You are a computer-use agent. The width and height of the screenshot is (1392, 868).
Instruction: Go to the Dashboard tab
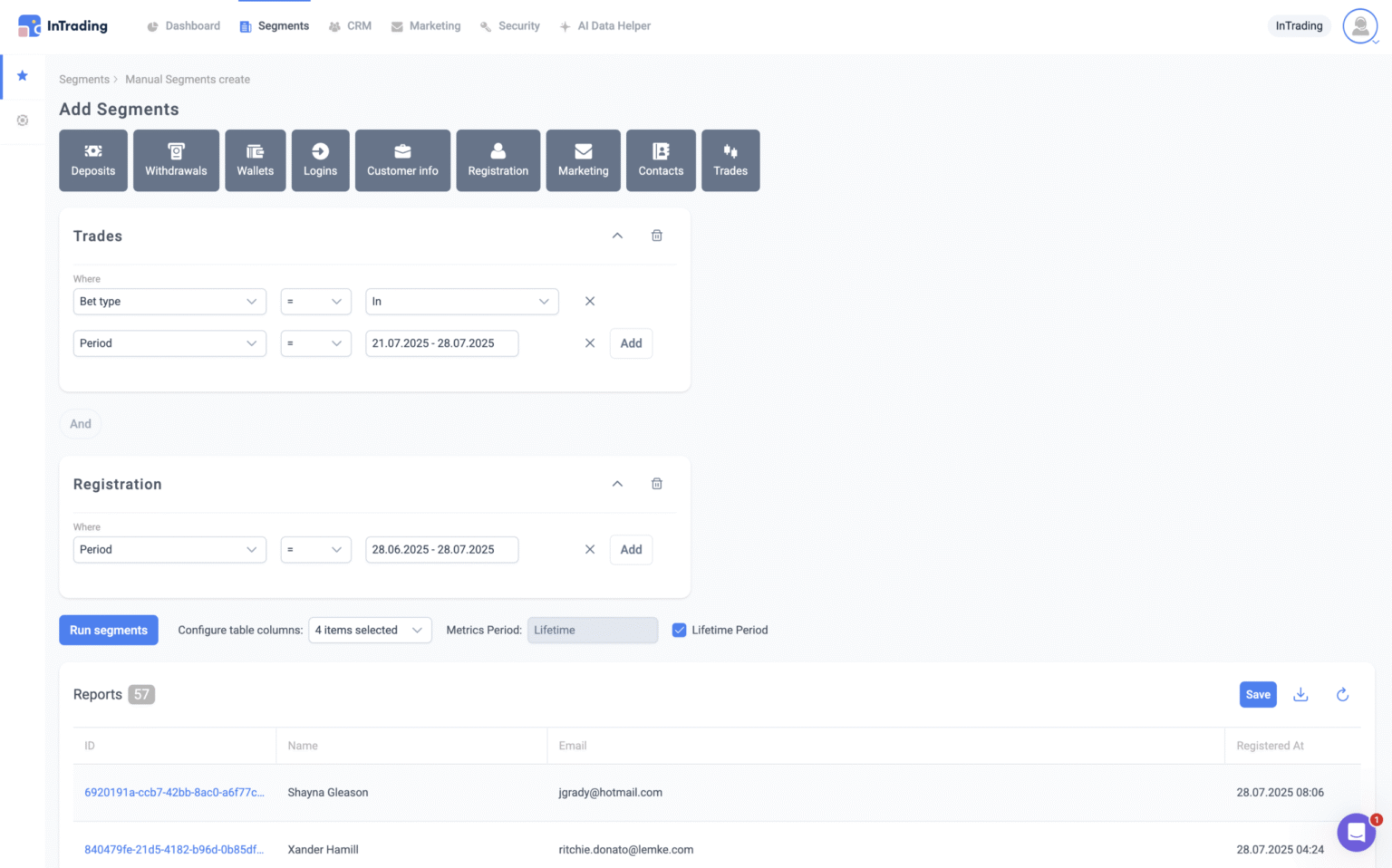[x=183, y=26]
